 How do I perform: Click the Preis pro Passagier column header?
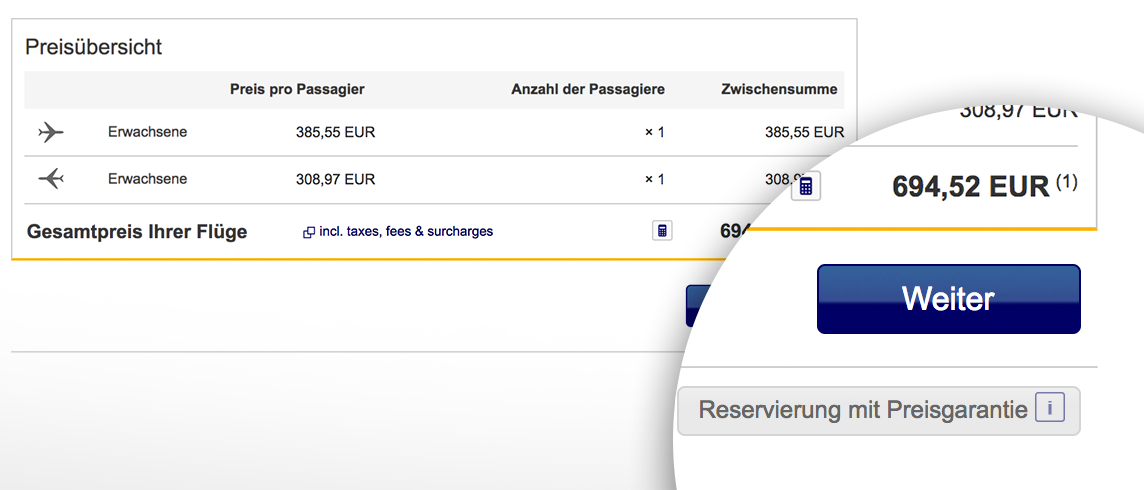[x=297, y=90]
